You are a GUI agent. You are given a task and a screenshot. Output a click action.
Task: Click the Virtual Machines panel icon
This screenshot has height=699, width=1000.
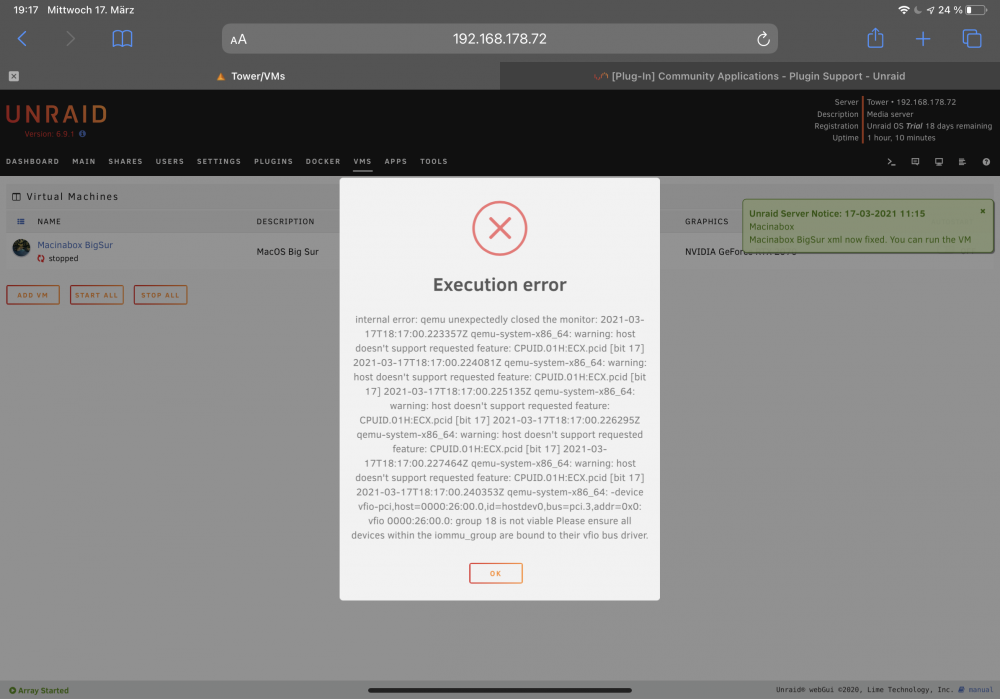[17, 197]
